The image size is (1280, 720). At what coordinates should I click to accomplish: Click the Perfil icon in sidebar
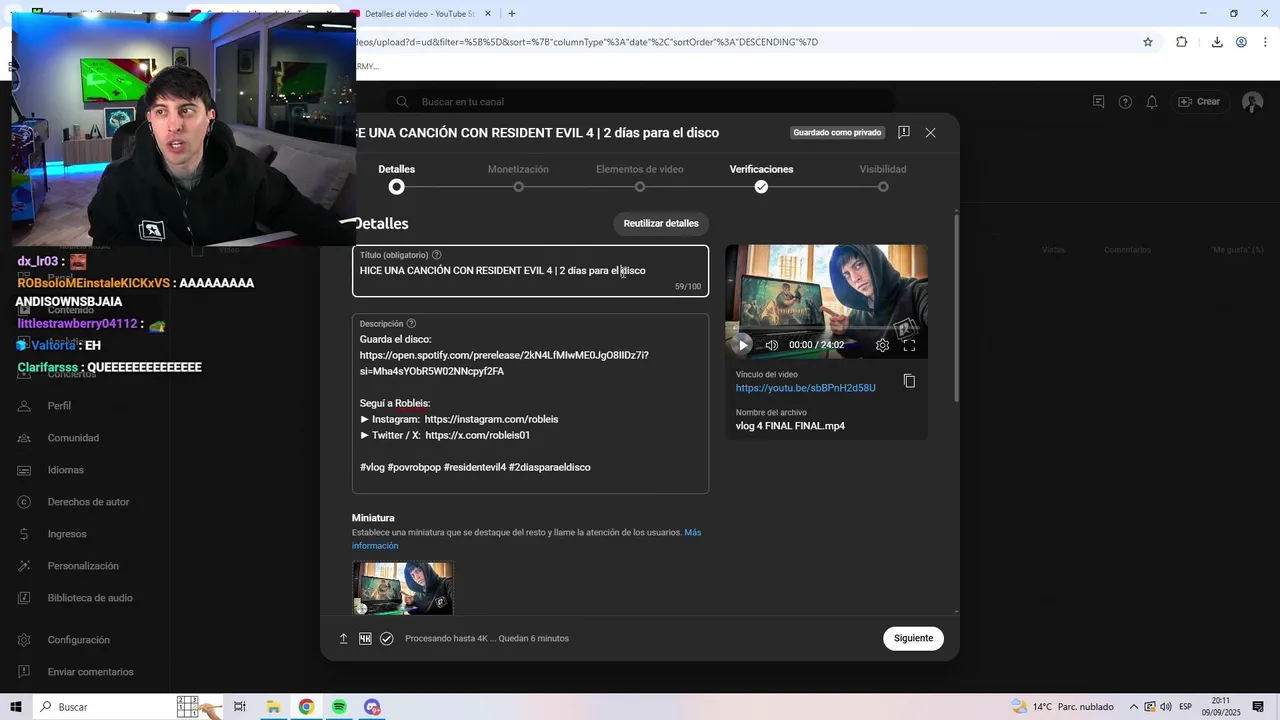point(25,406)
